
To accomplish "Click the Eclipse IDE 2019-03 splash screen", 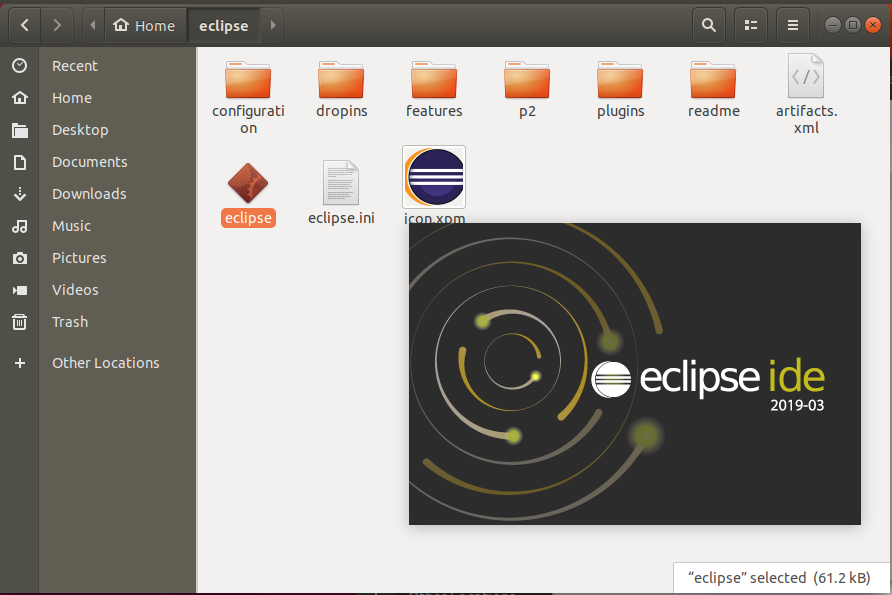I will pyautogui.click(x=635, y=374).
